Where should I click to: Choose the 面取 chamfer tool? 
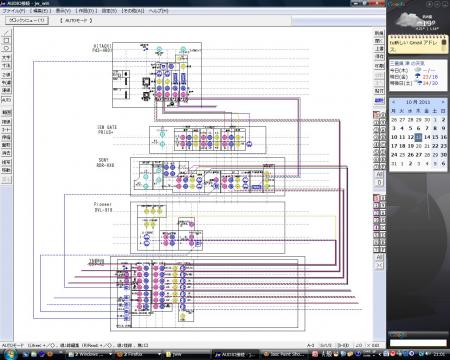pos(6,145)
